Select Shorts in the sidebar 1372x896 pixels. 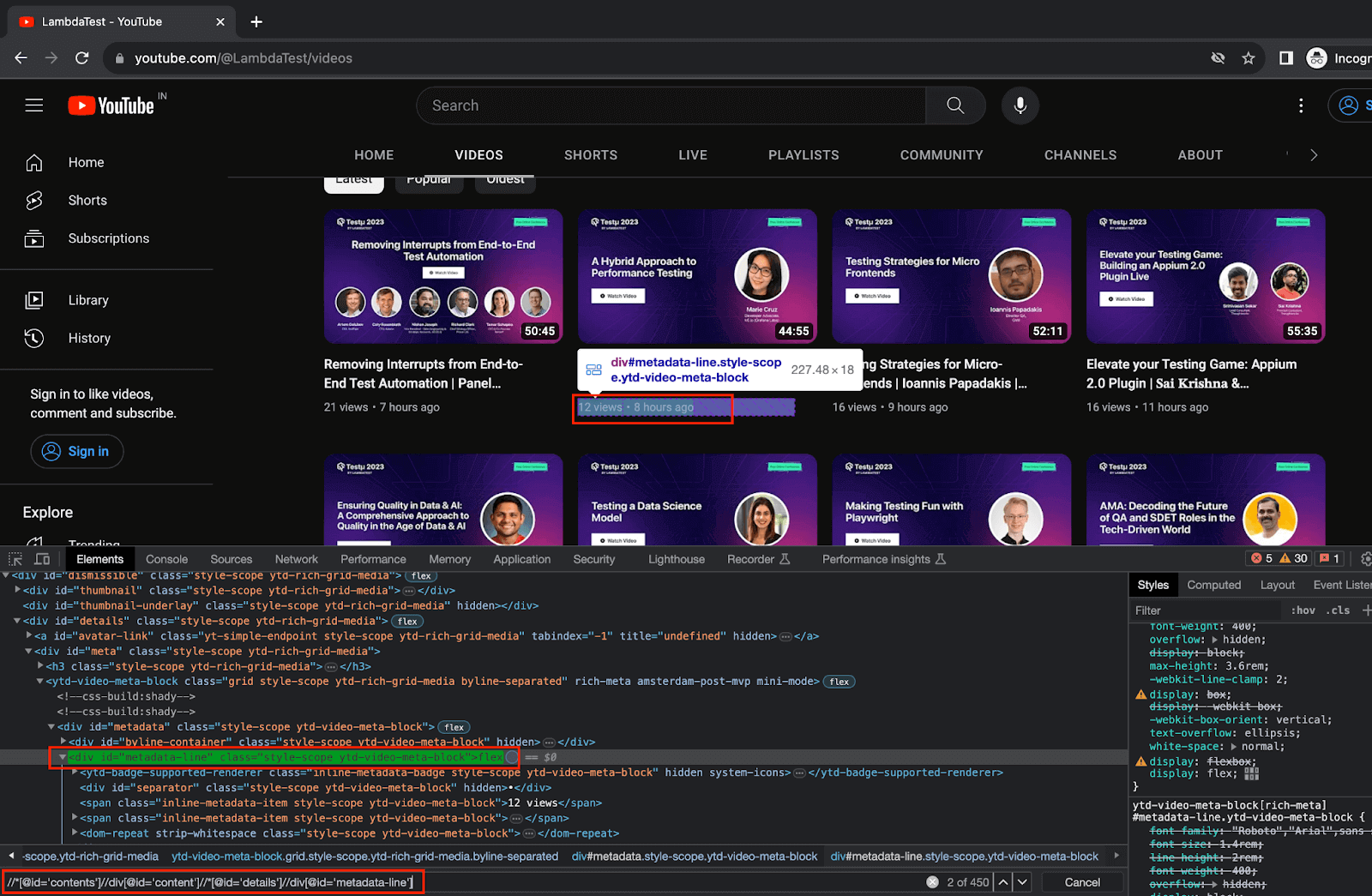coord(87,200)
